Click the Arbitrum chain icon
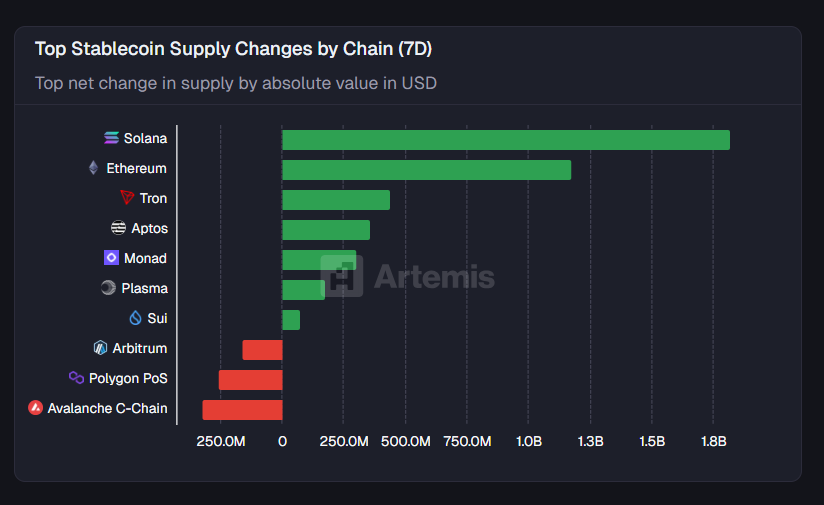Image resolution: width=824 pixels, height=505 pixels. pyautogui.click(x=100, y=348)
